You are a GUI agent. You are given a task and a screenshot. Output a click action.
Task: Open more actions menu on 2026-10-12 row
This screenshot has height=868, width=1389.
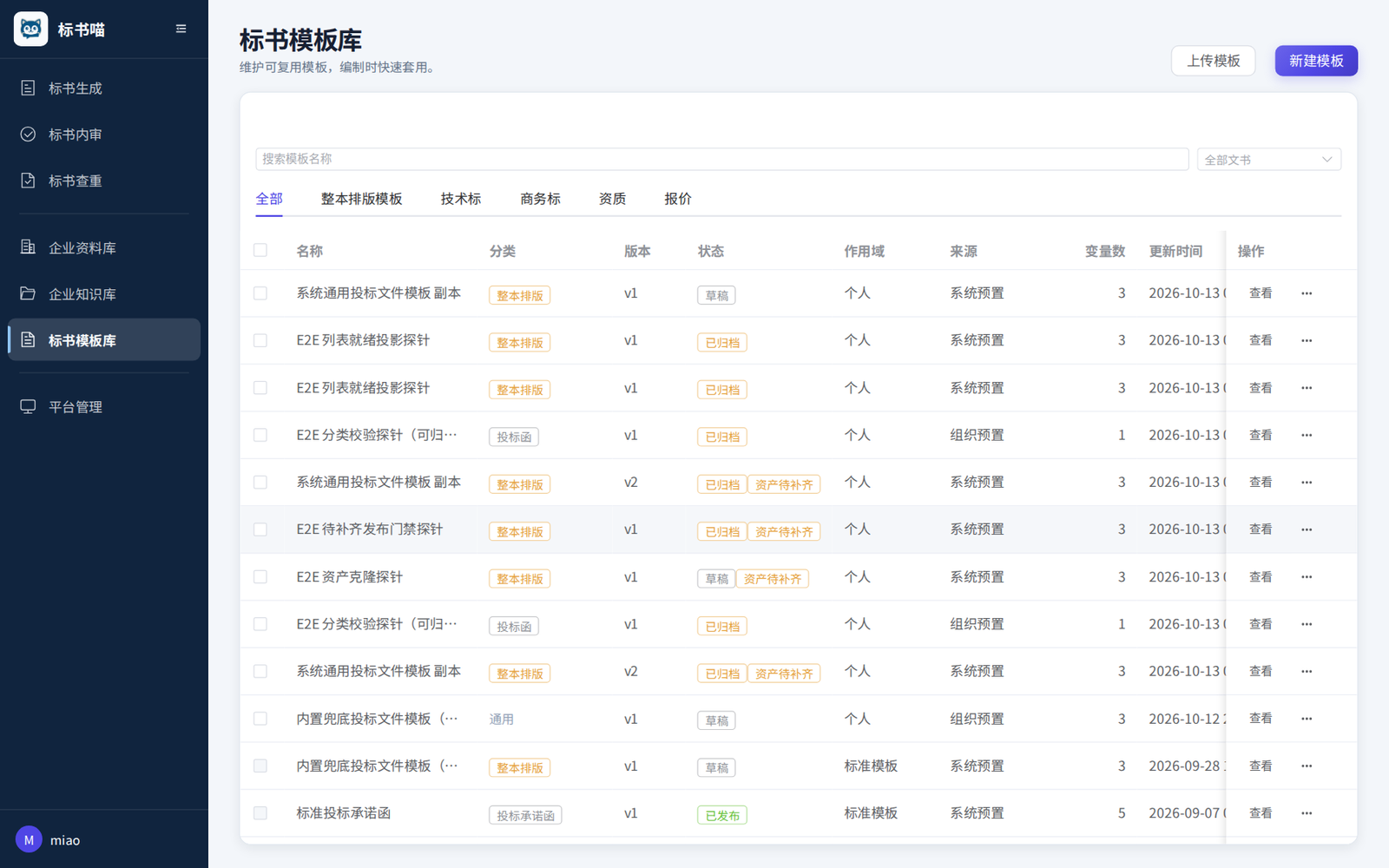pyautogui.click(x=1307, y=719)
